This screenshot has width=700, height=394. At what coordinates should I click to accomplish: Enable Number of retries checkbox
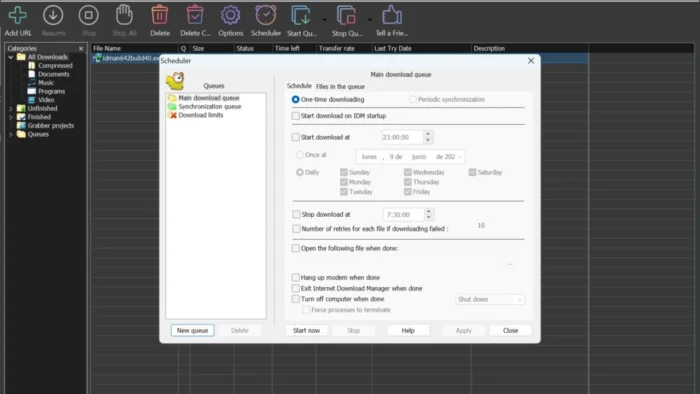(296, 228)
